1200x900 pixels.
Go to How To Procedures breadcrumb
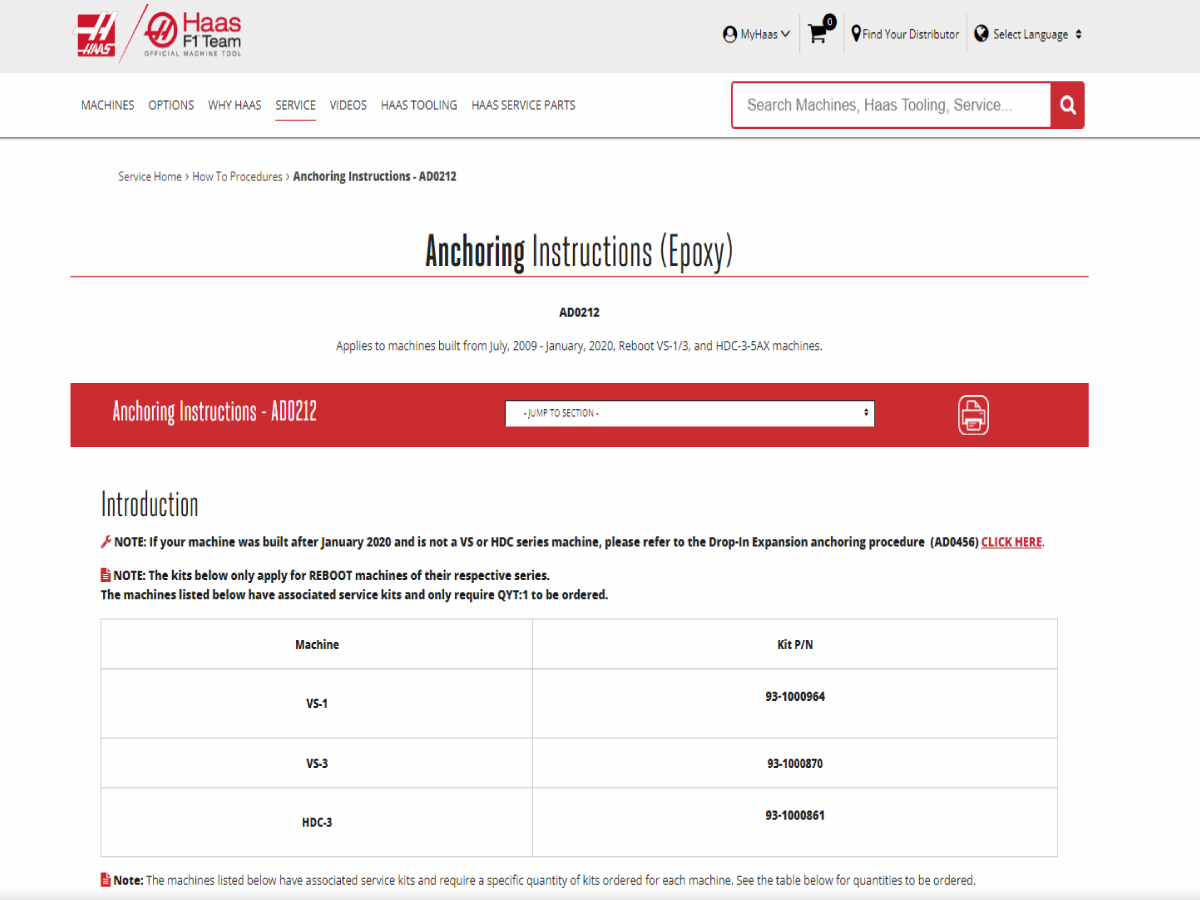coord(237,176)
